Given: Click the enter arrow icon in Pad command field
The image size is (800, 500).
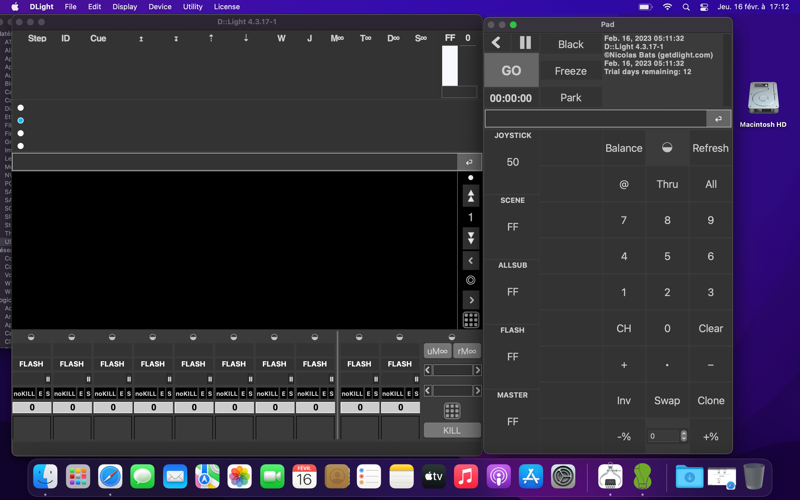Looking at the screenshot, I should pyautogui.click(x=718, y=119).
